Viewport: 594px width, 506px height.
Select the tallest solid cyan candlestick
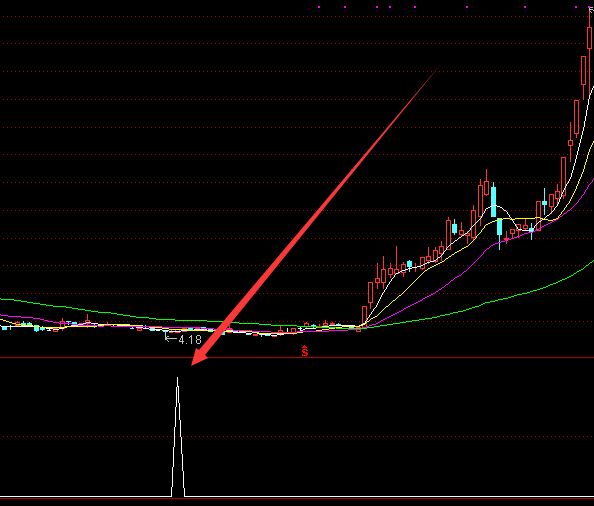pyautogui.click(x=493, y=201)
